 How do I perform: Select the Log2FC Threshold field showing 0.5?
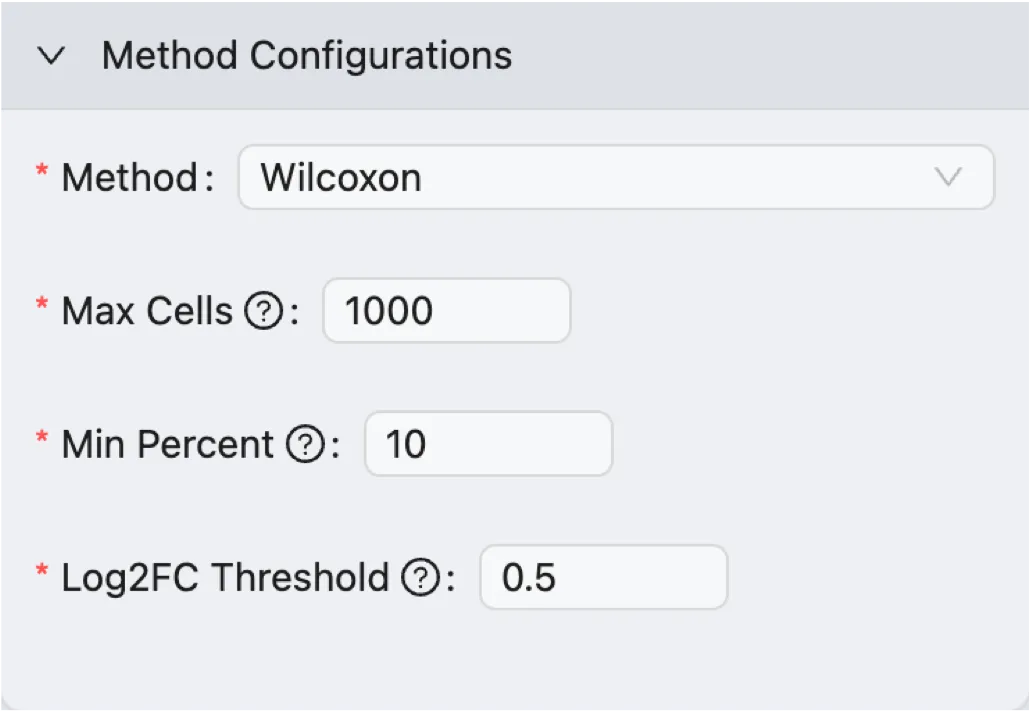point(603,578)
